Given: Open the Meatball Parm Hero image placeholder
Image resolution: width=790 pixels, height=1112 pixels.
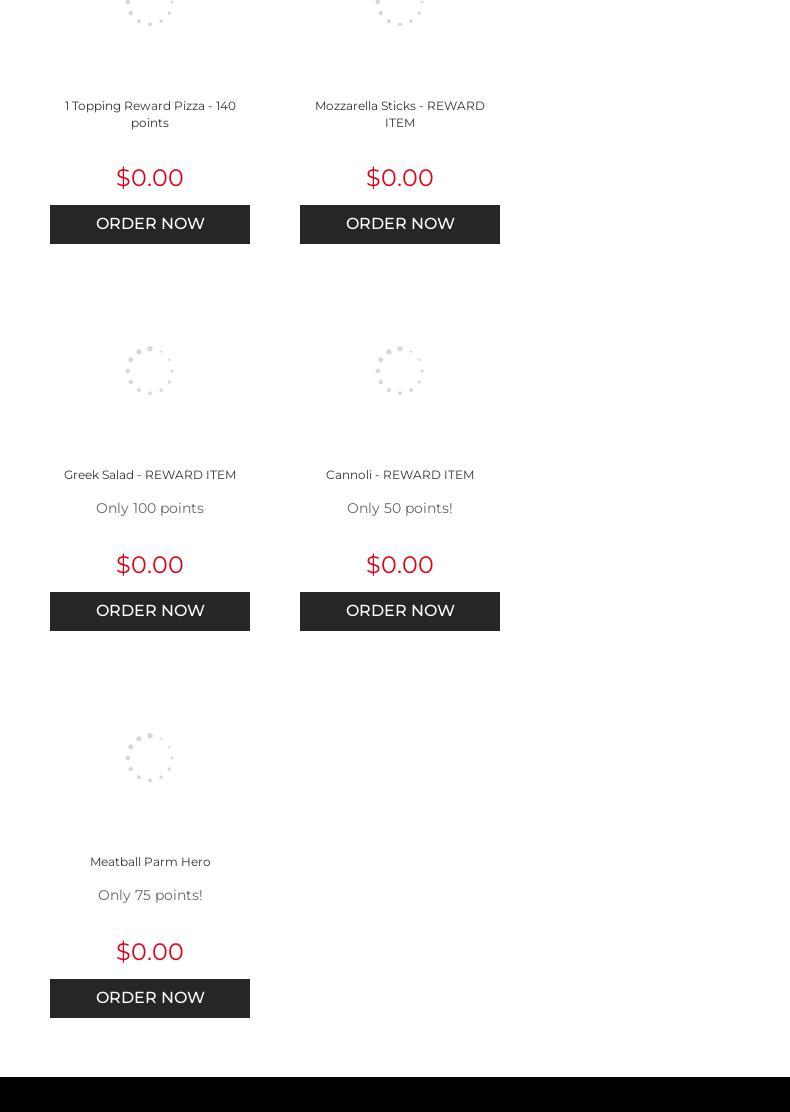Looking at the screenshot, I should [x=150, y=757].
